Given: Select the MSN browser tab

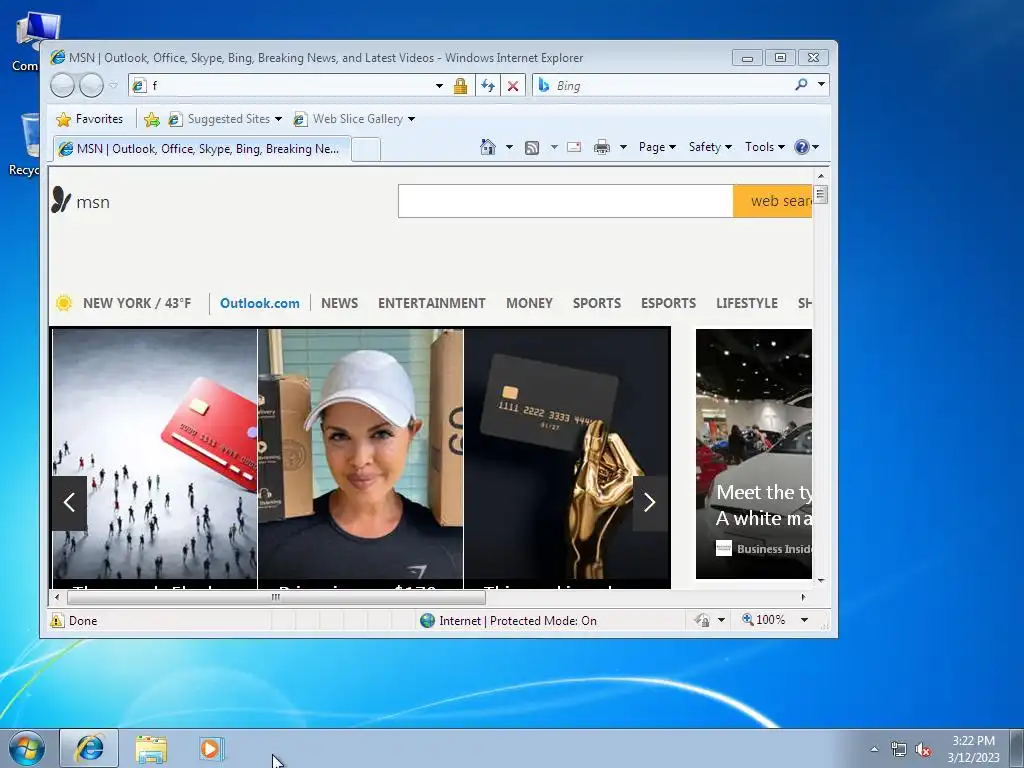Looking at the screenshot, I should pyautogui.click(x=202, y=149).
